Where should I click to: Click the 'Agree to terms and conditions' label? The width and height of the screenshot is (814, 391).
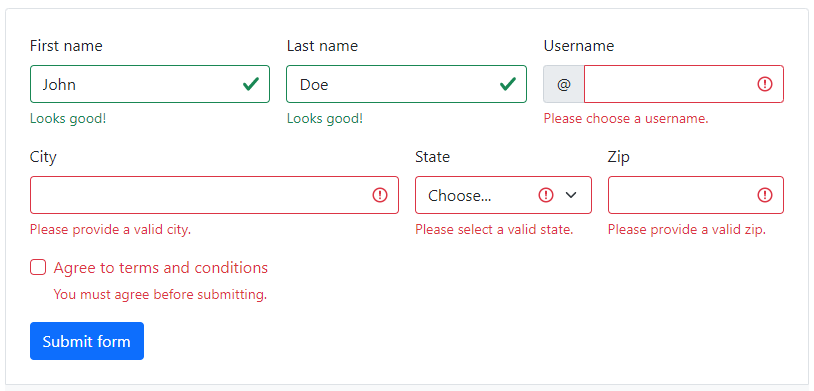coord(161,267)
